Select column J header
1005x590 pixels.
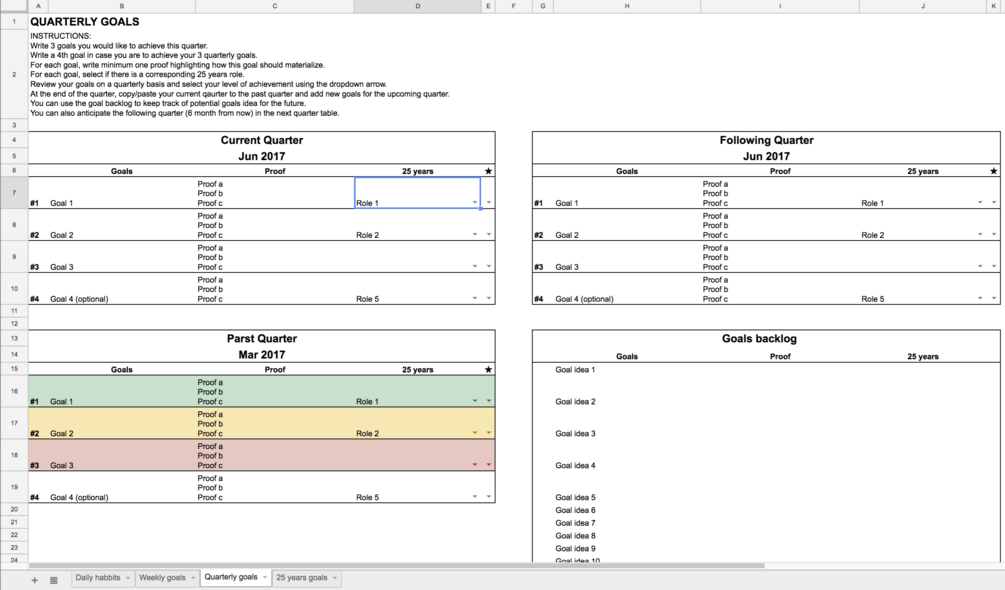click(923, 6)
